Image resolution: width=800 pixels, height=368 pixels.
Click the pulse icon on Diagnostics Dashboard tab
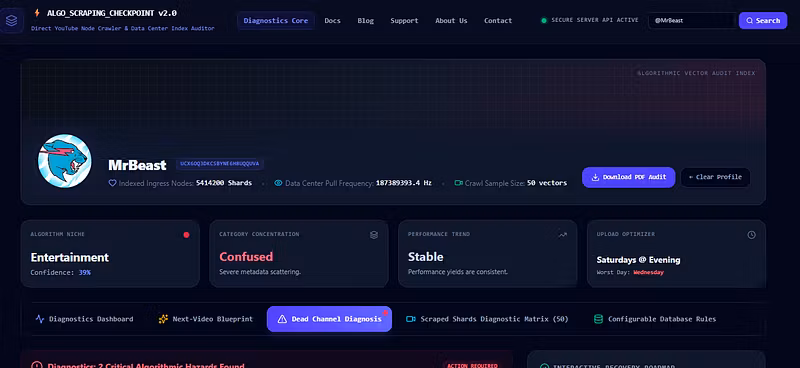tap(40, 319)
